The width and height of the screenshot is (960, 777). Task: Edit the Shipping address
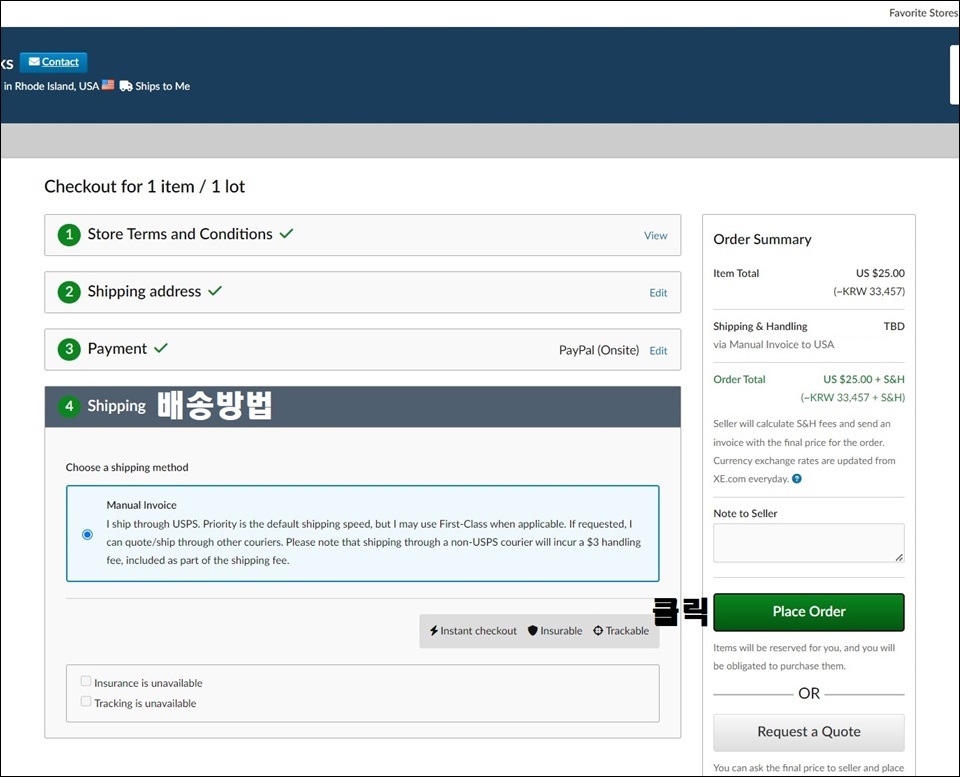(658, 293)
